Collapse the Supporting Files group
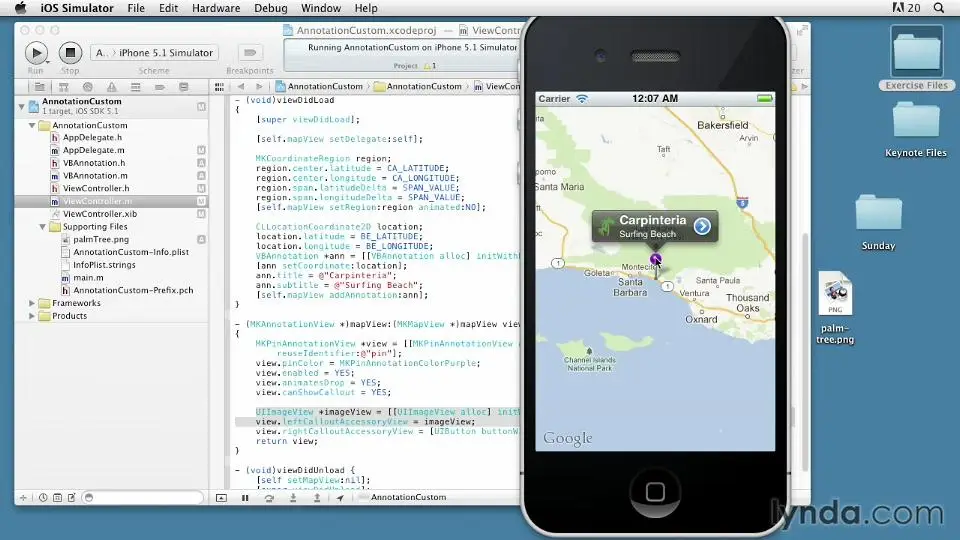The image size is (960, 540). click(x=42, y=227)
